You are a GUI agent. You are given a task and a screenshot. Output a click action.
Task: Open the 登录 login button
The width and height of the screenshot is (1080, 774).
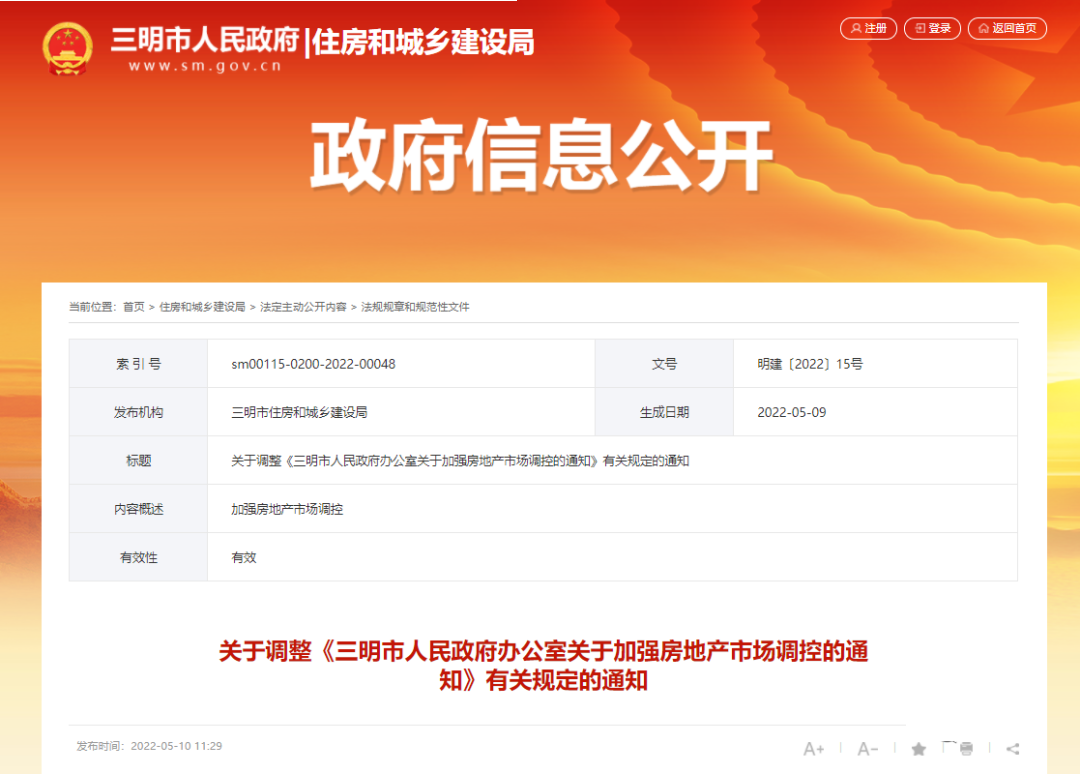[x=932, y=28]
